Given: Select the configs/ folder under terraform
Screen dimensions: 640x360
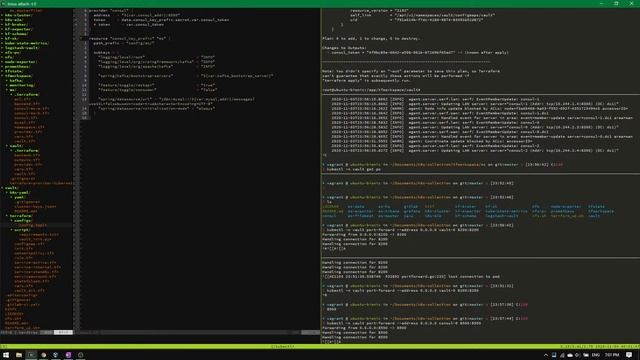Looking at the screenshot, I should (23, 220).
